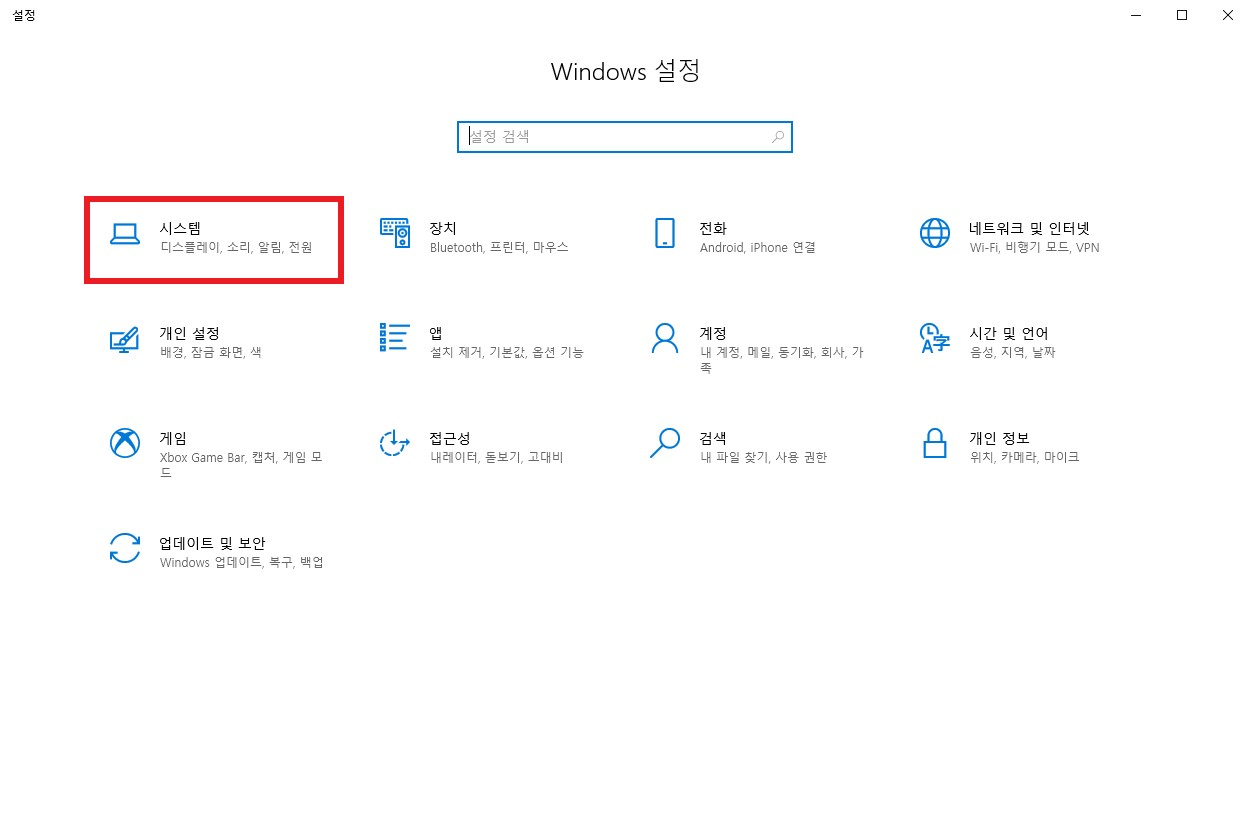Select the 접근성 title text
This screenshot has height=820, width=1250.
(450, 438)
